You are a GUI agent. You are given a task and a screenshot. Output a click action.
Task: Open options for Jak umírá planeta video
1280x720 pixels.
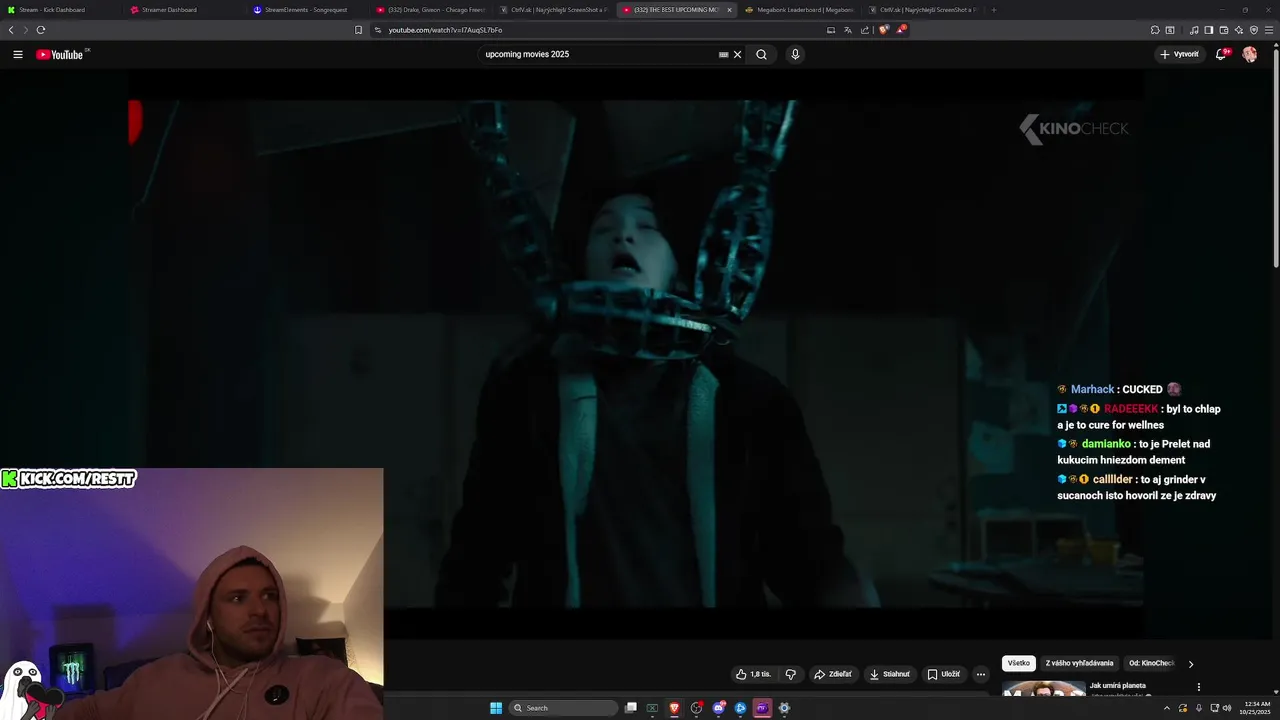pyautogui.click(x=1198, y=688)
